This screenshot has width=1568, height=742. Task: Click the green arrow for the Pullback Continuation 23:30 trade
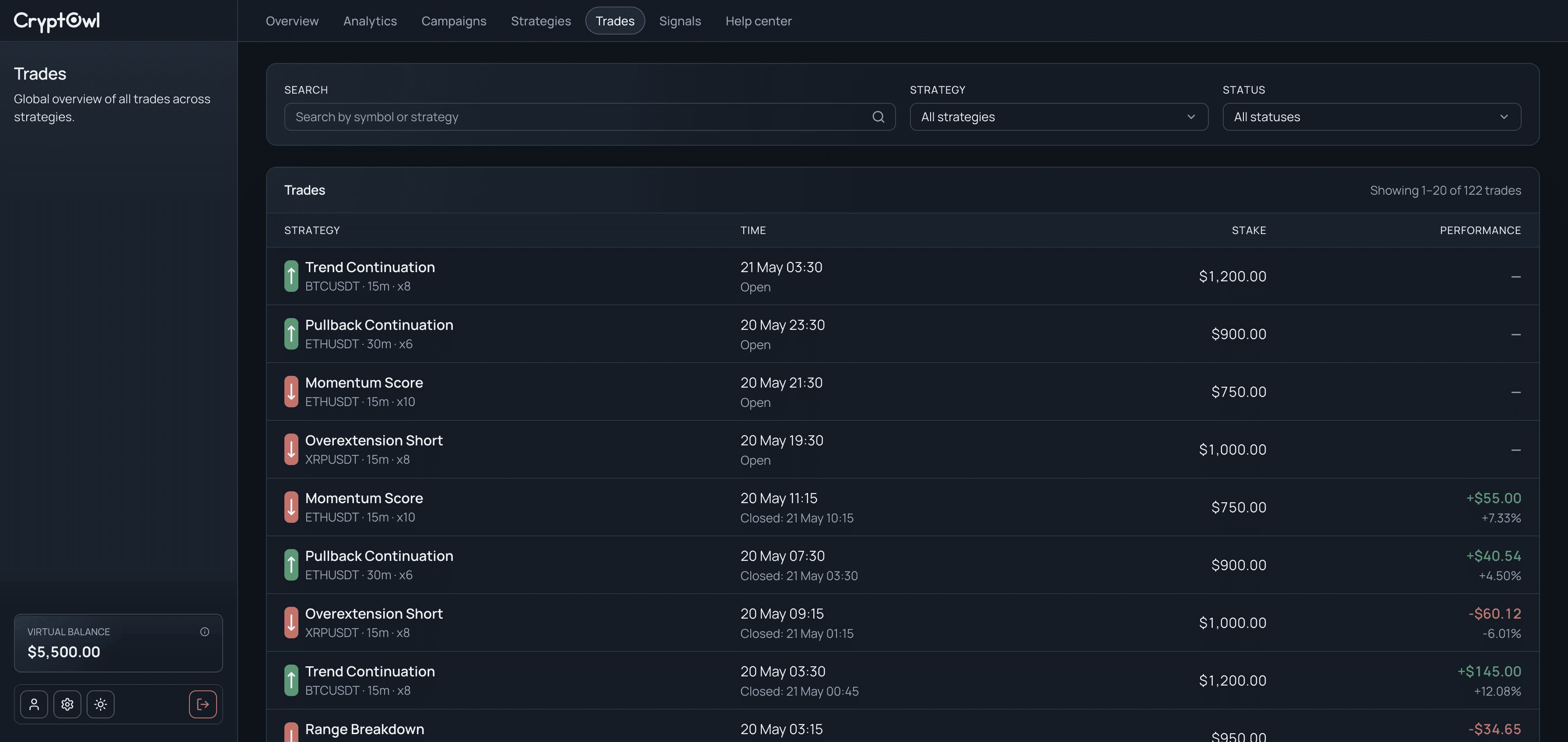point(291,334)
